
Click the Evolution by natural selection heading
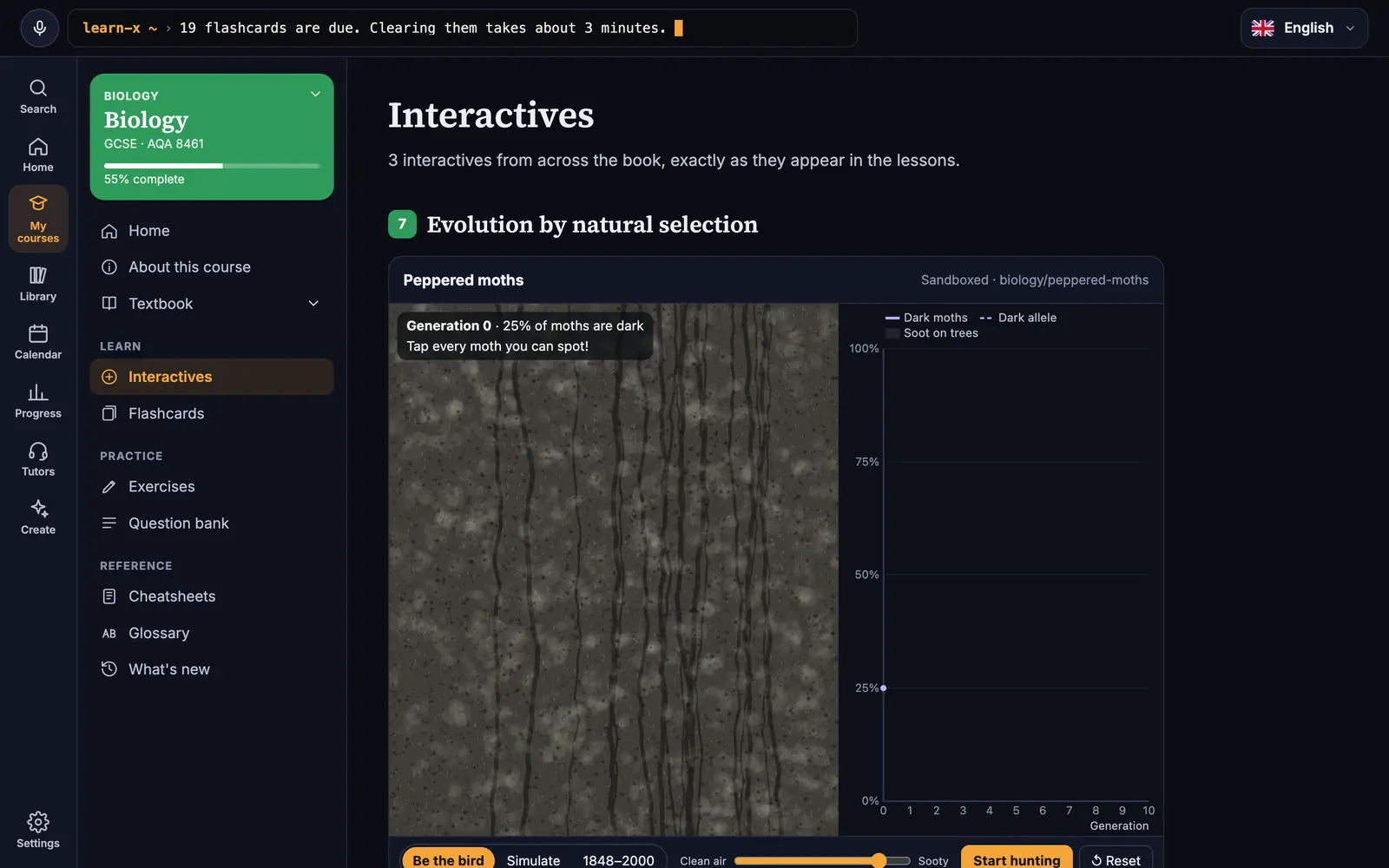click(592, 225)
